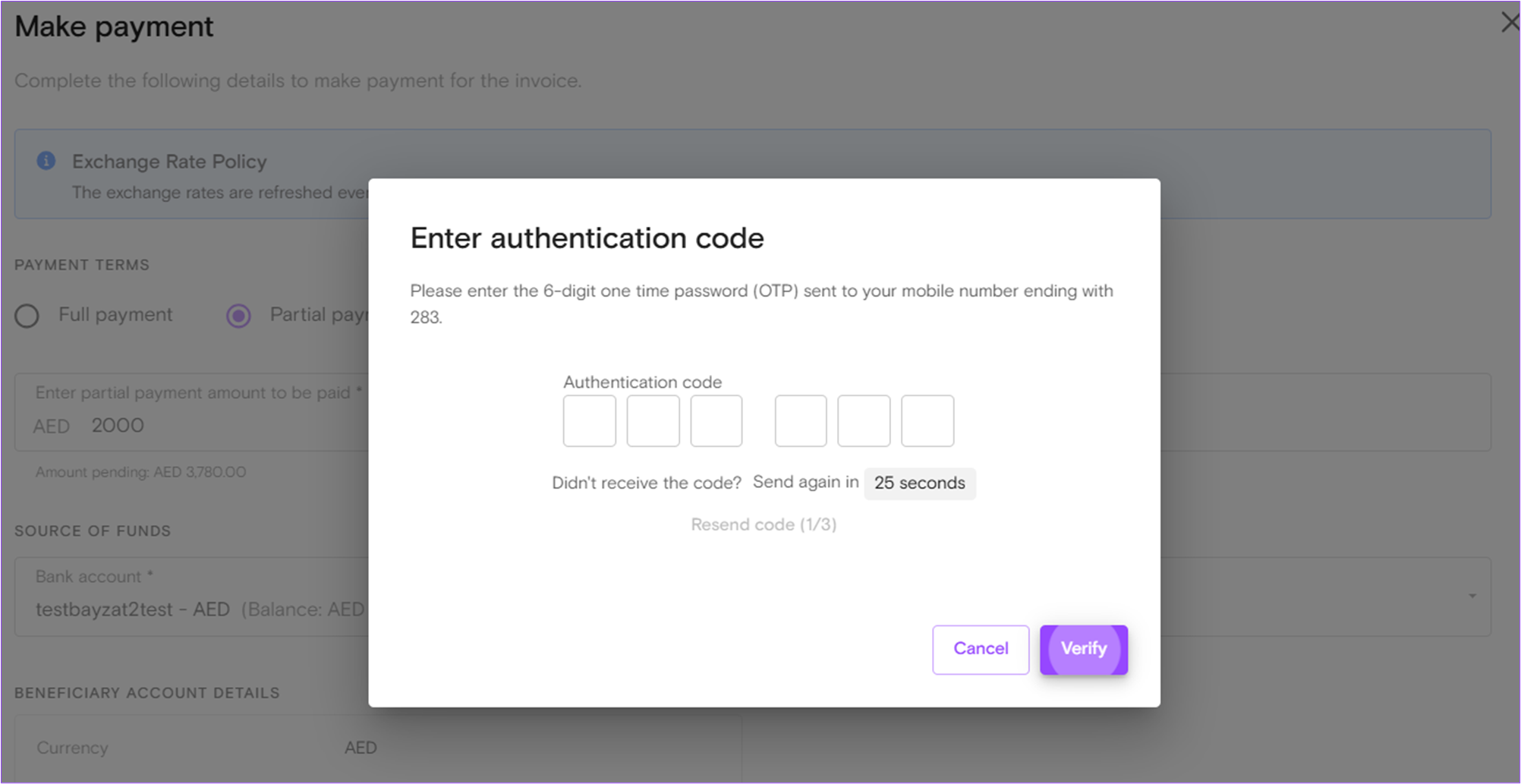Click the Exchange Rate Policy heading
The width and height of the screenshot is (1521, 784).
pos(169,162)
